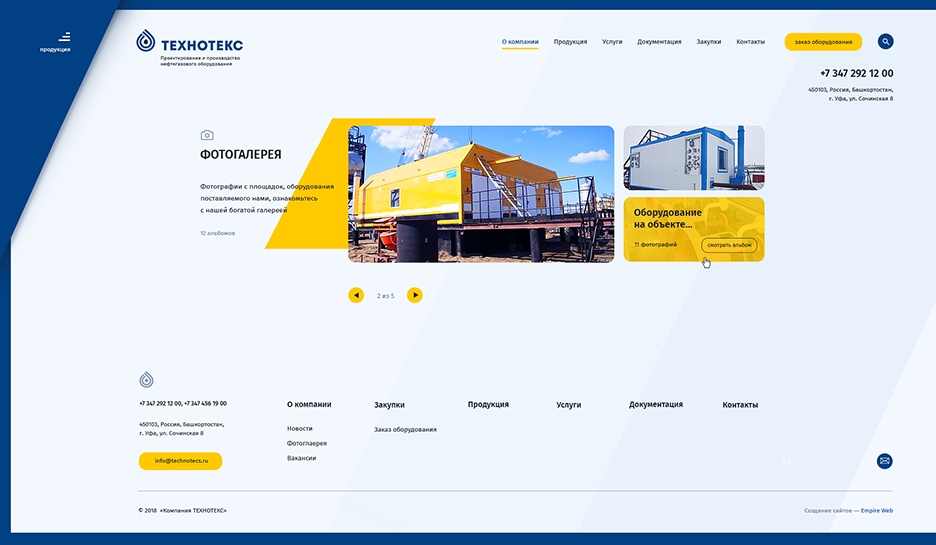Open Услуги in top navigation
Viewport: 936px width, 545px height.
tap(612, 42)
